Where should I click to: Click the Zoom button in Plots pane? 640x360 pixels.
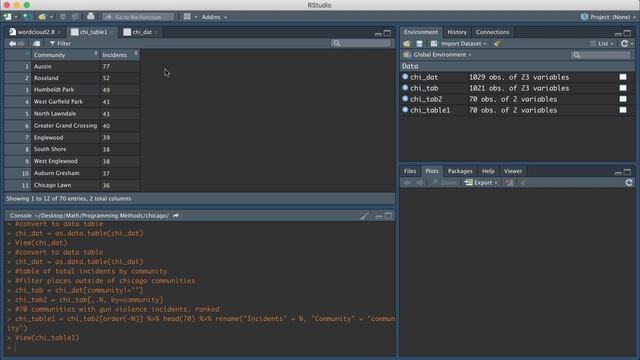click(444, 182)
